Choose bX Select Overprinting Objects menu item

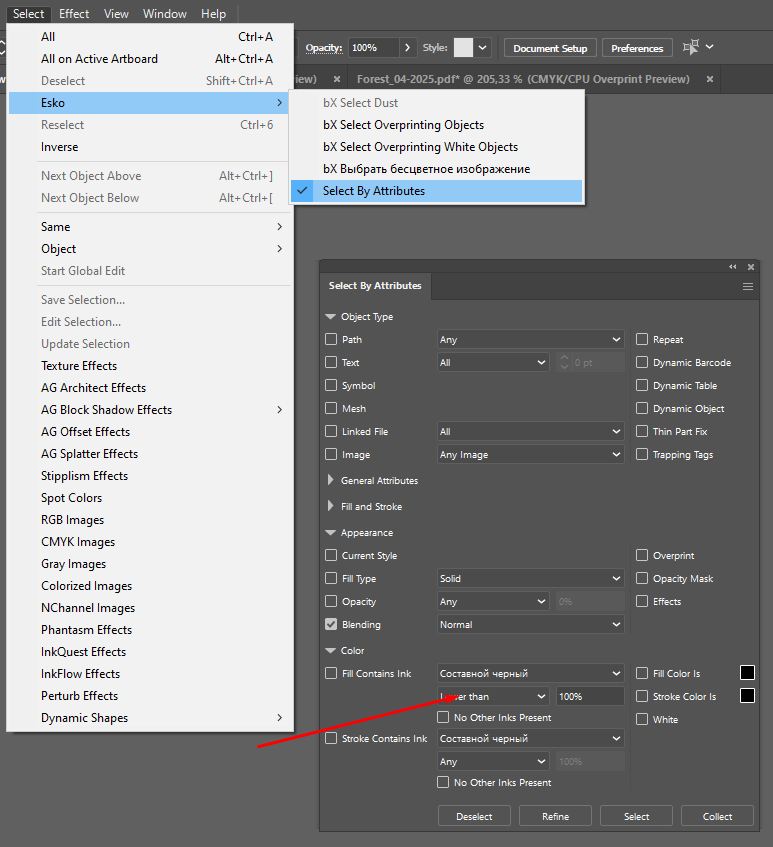403,125
